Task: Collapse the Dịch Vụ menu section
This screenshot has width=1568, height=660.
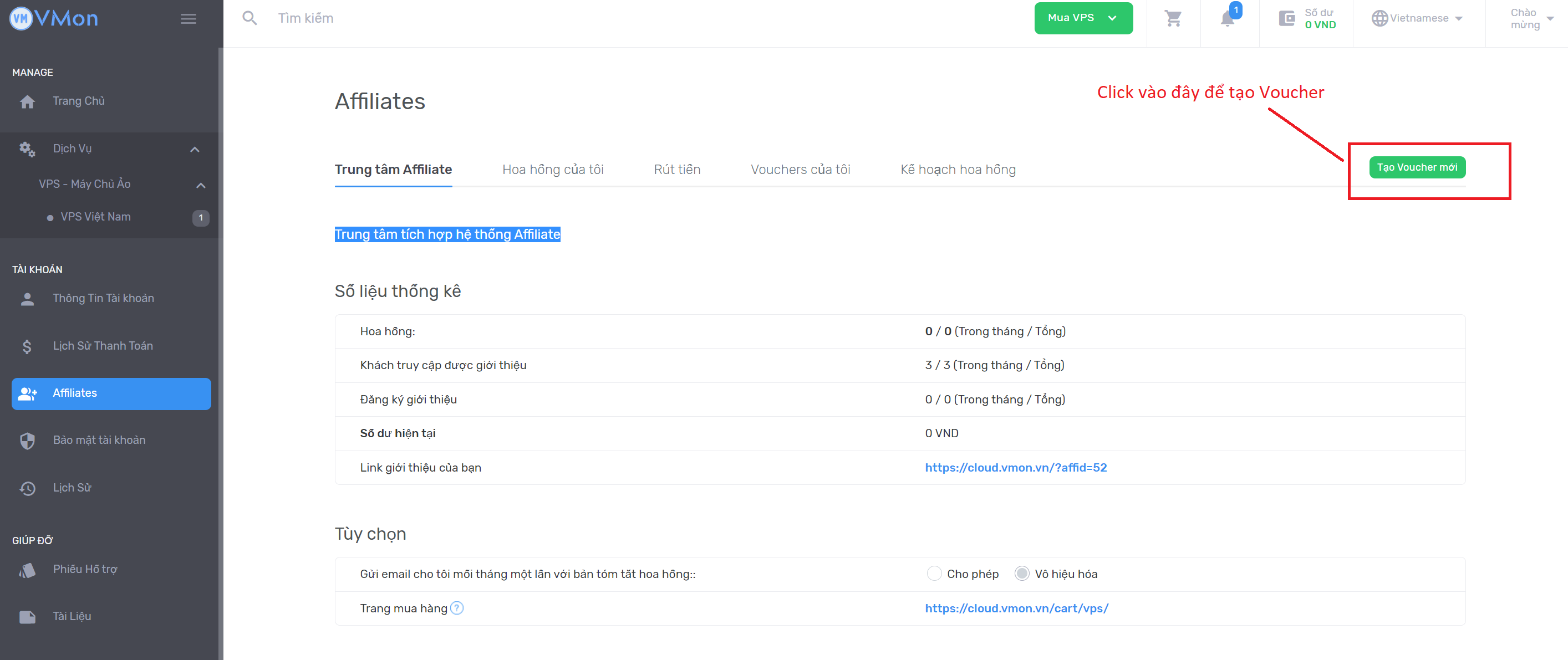Action: coord(195,150)
